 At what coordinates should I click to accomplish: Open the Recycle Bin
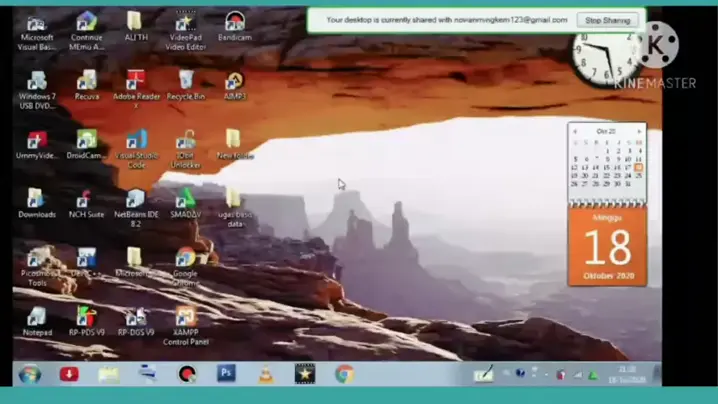[x=185, y=80]
